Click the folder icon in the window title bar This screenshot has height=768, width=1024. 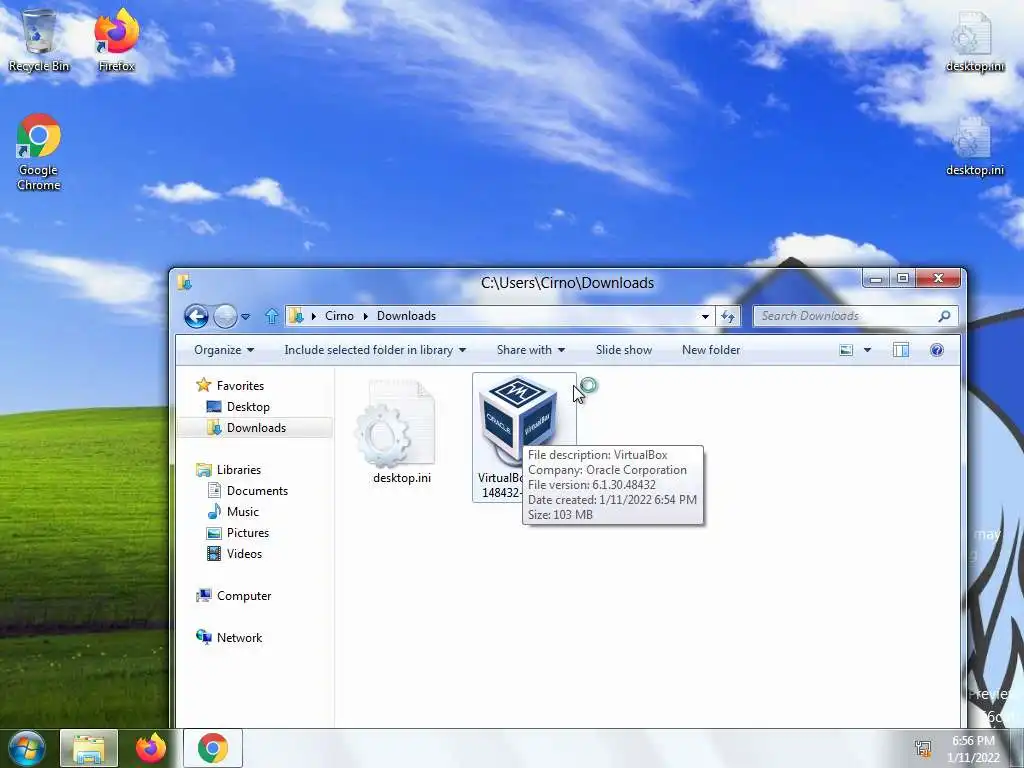185,282
